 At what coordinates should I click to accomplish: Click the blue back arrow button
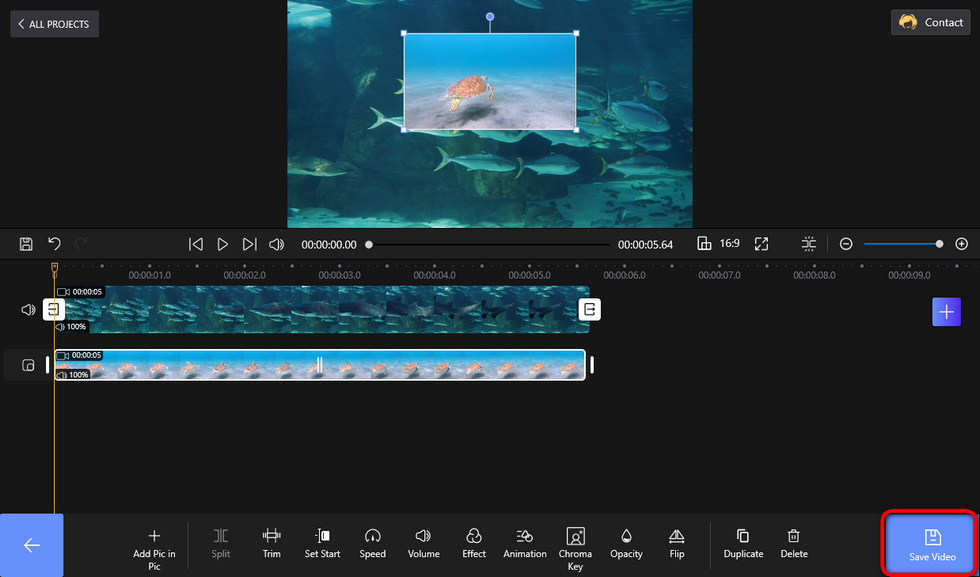click(31, 545)
